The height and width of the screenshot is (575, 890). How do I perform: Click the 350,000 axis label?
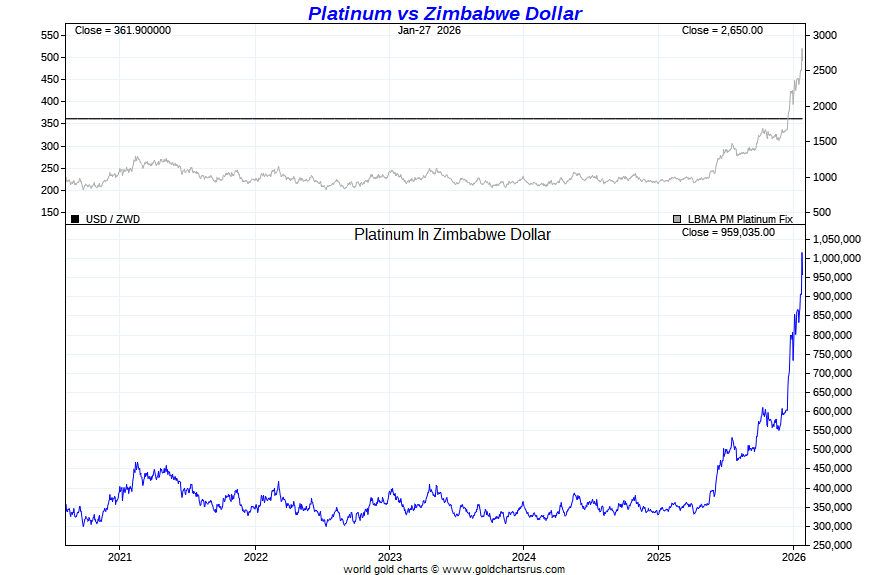pos(832,507)
